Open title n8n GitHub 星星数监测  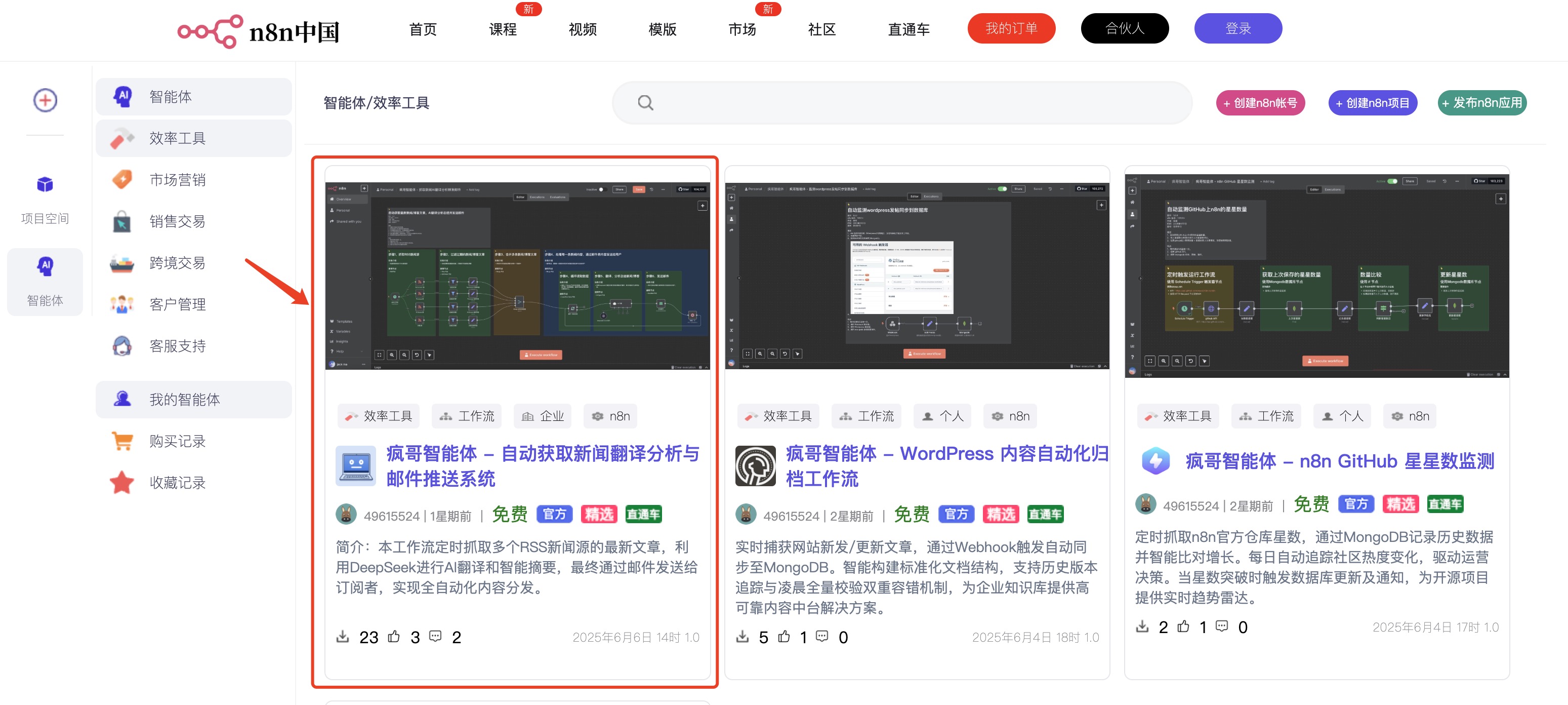(1339, 461)
